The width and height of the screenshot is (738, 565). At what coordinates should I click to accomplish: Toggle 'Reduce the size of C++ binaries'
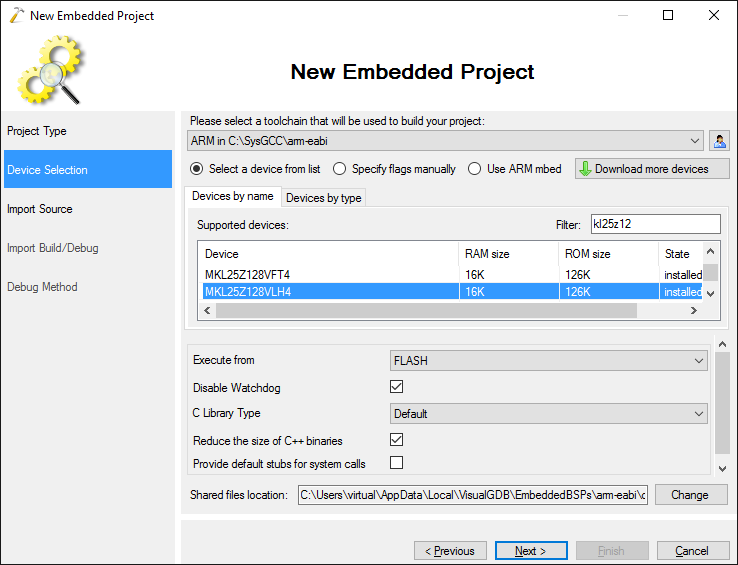[x=397, y=440]
